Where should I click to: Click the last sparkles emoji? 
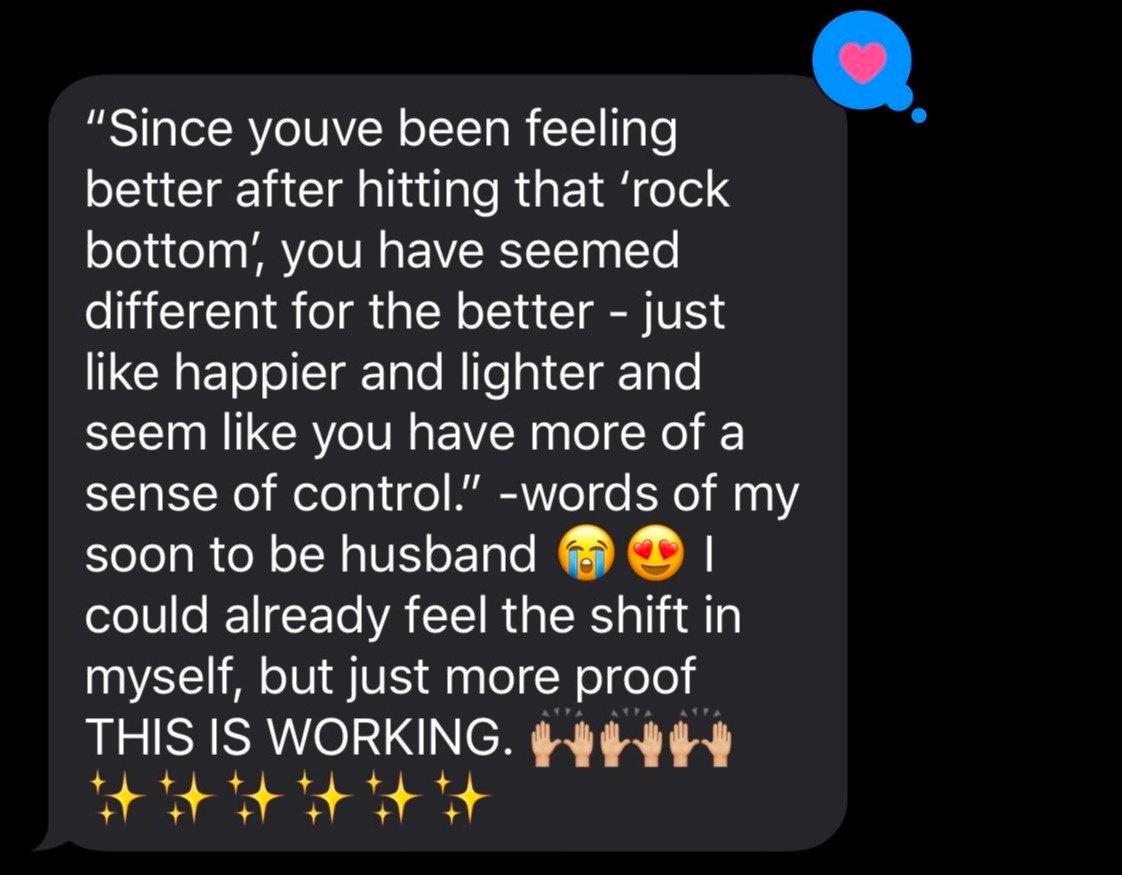(x=464, y=797)
